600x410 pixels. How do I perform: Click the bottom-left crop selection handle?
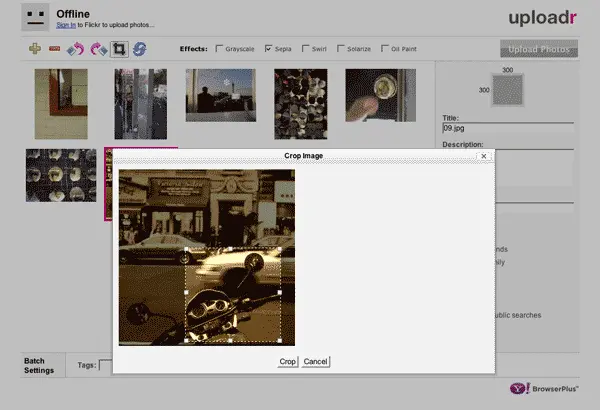[186, 340]
